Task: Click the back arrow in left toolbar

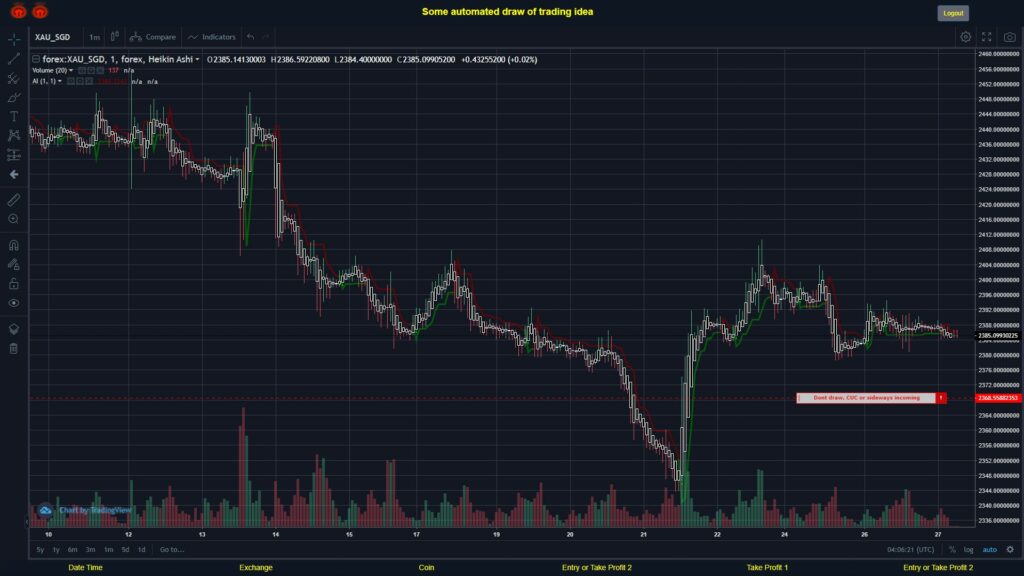Action: [14, 174]
